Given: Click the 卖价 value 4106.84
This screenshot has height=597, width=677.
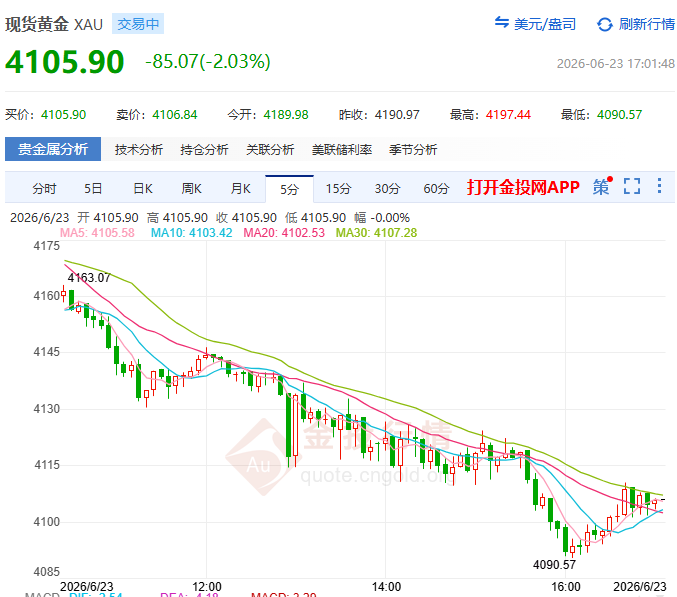Looking at the screenshot, I should tap(175, 115).
